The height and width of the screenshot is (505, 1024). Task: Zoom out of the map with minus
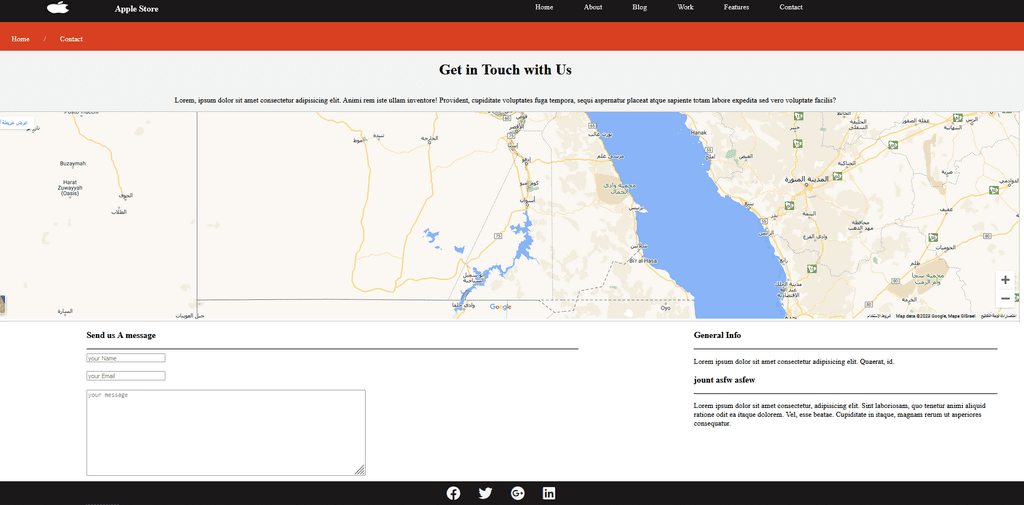(x=1005, y=299)
